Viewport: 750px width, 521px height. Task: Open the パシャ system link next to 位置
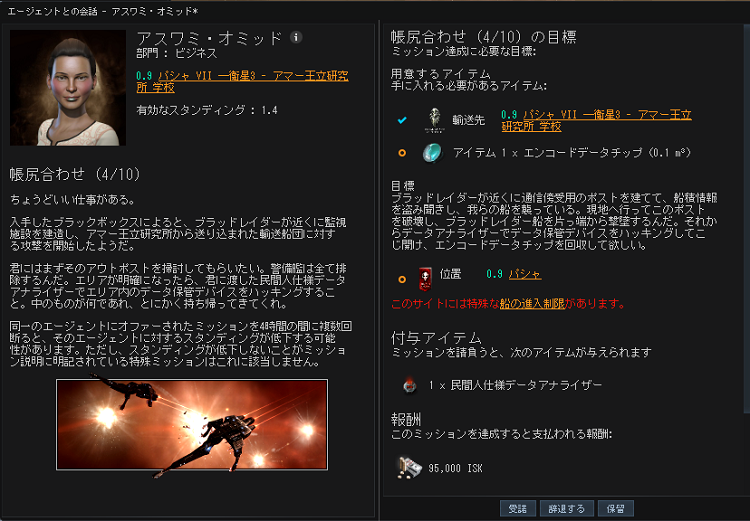[x=525, y=274]
